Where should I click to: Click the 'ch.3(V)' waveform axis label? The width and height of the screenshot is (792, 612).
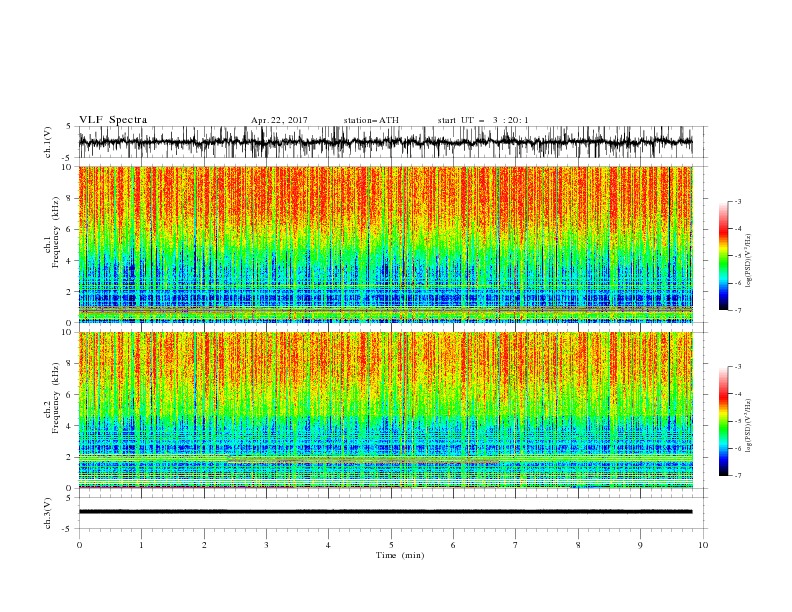tap(48, 513)
